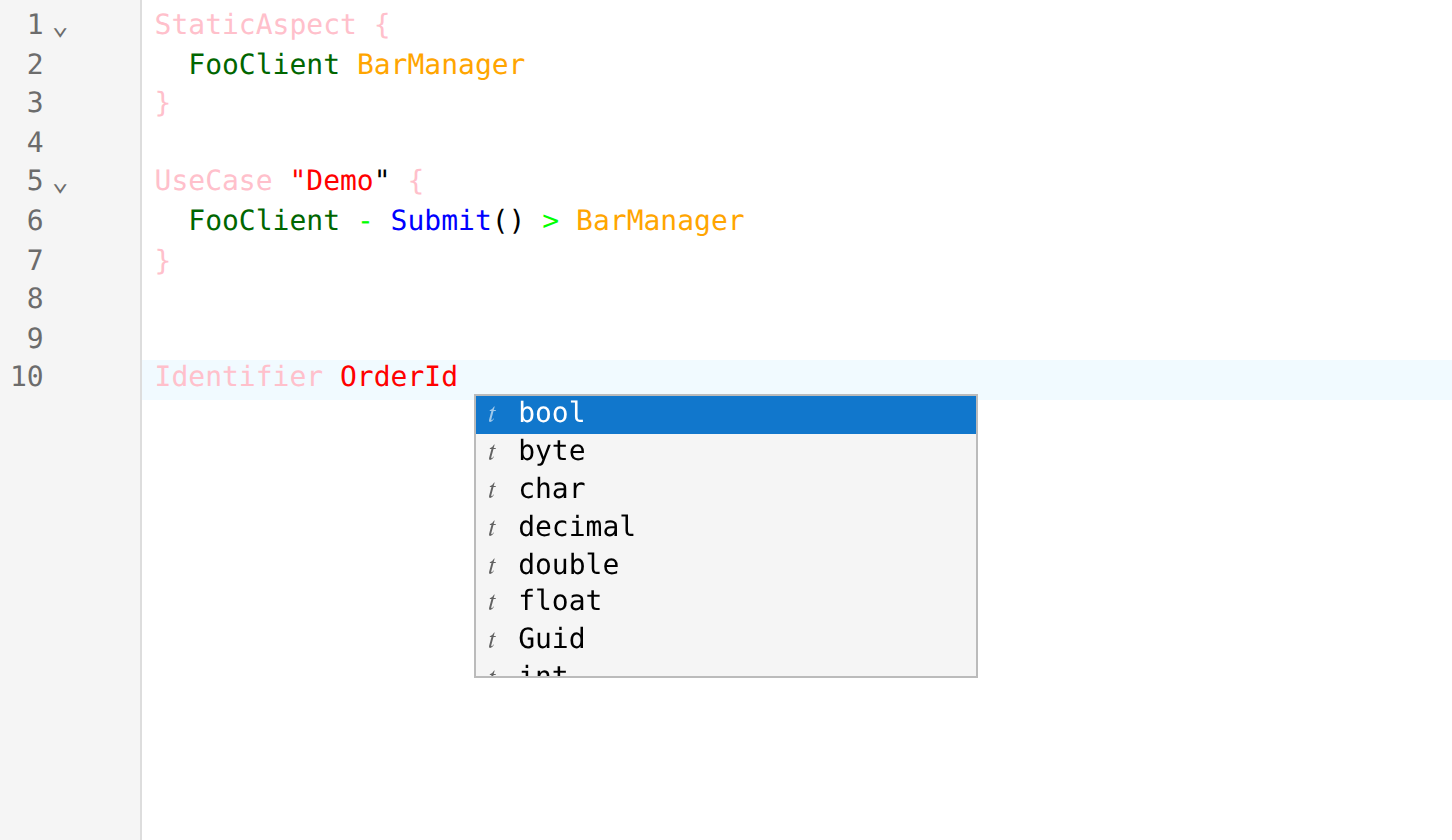This screenshot has height=840, width=1452.
Task: Click BarManager on line 6
Action: [660, 221]
